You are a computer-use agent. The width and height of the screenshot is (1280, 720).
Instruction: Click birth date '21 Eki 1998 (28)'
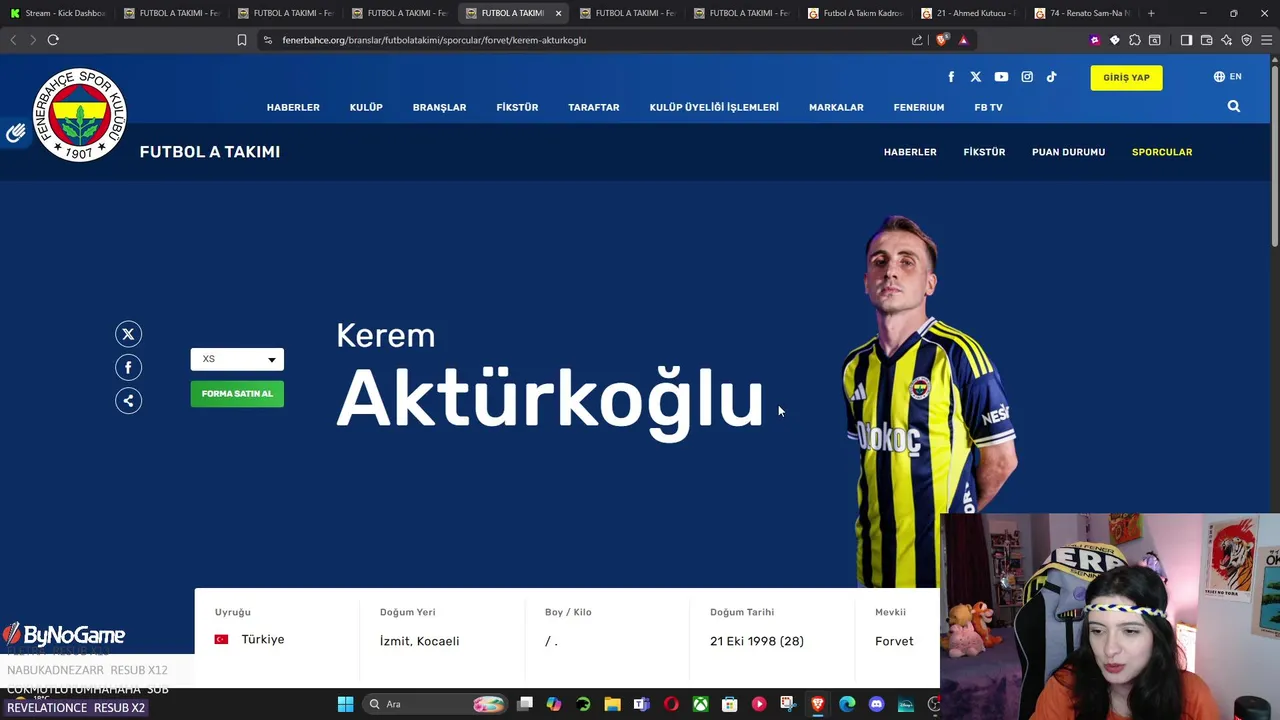click(757, 641)
